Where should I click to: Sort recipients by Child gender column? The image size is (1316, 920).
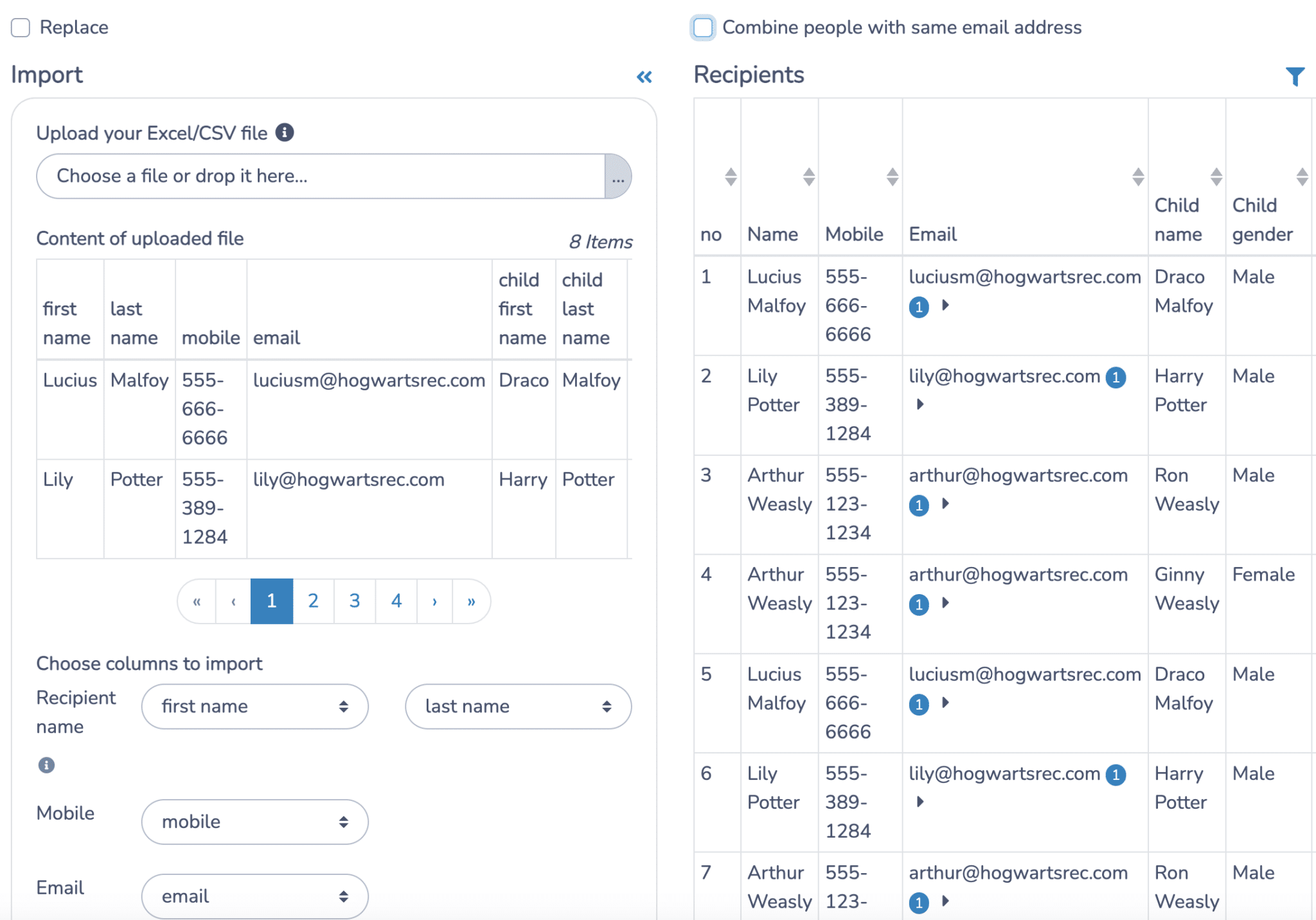[x=1301, y=177]
